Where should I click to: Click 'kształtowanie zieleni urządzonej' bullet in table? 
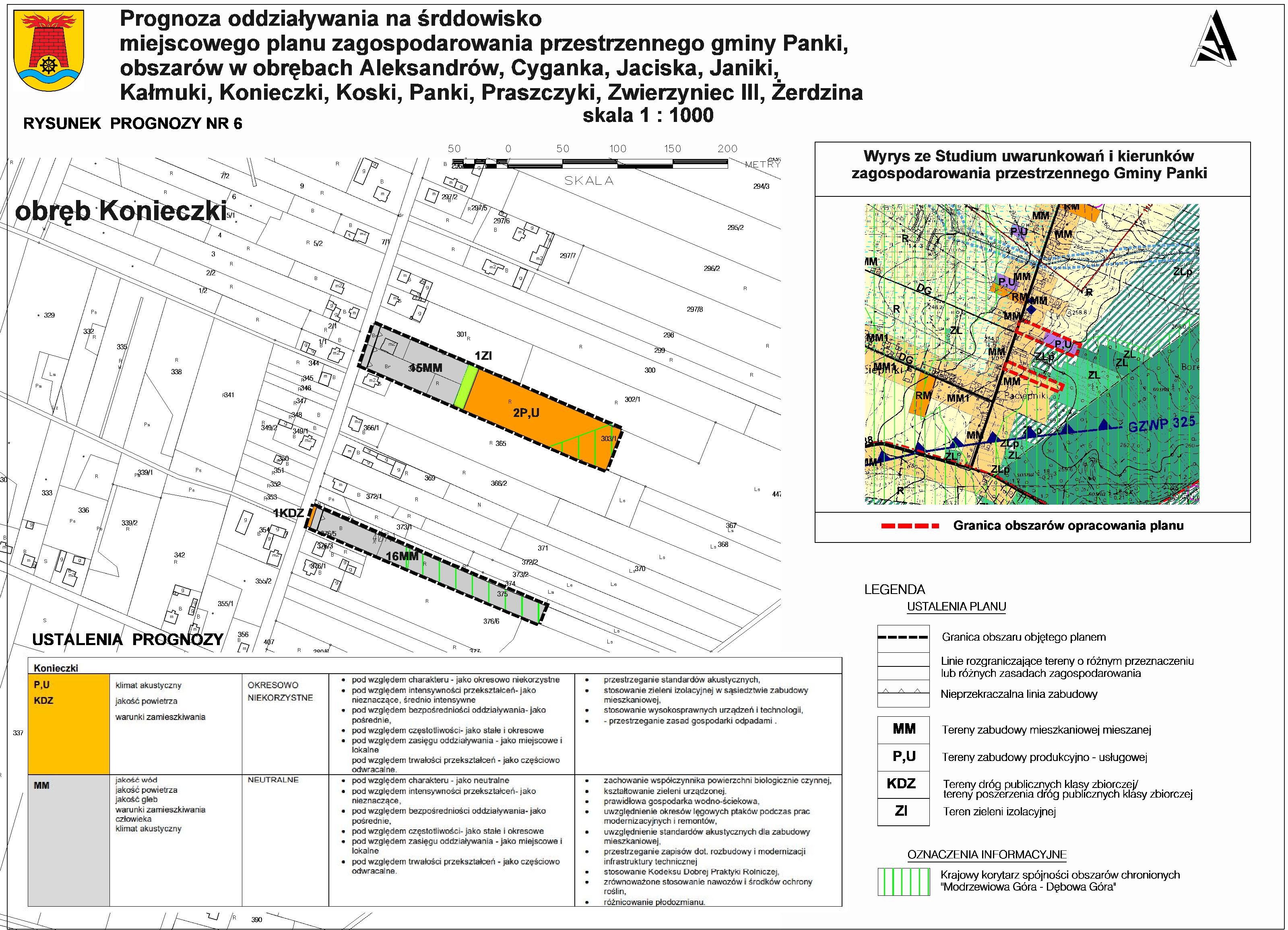[x=665, y=791]
